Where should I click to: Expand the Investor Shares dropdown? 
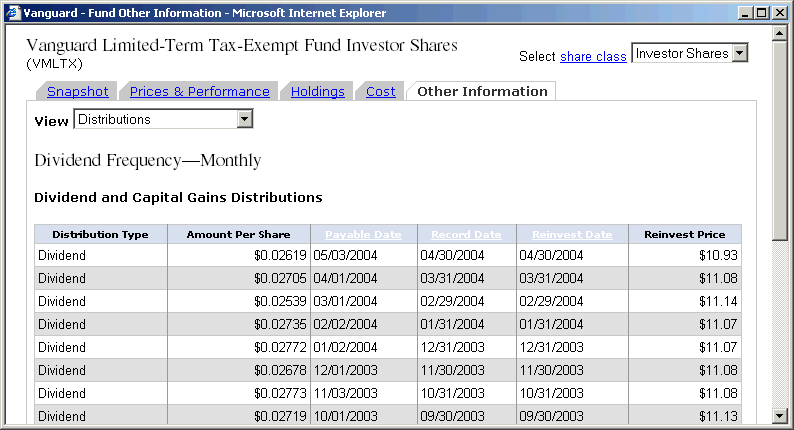[739, 54]
